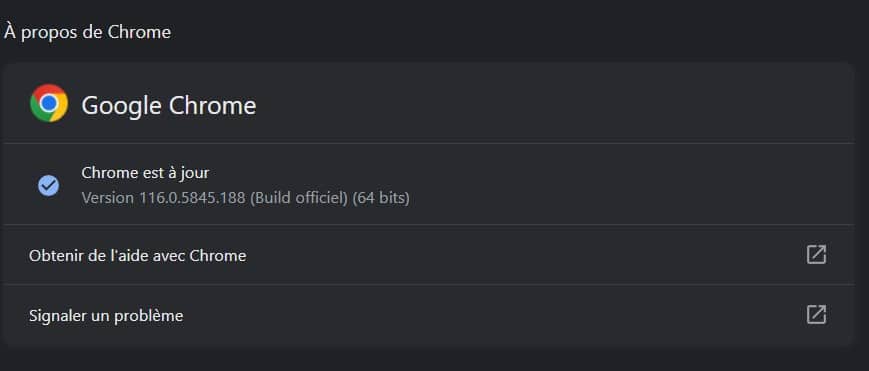Select "Signaler un problème" entry
Viewport: 869px width, 371px height.
coord(429,316)
